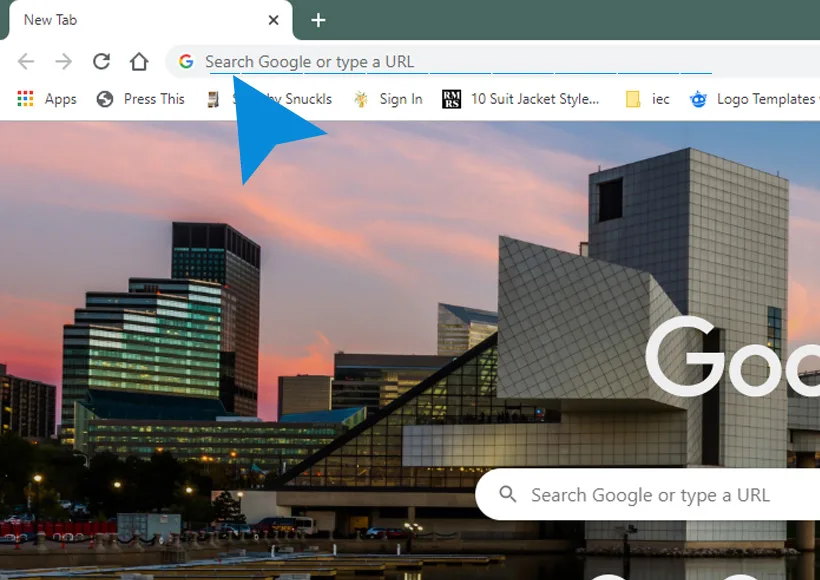
Task: Open 10 Suit Jacket Style bookmark
Action: click(x=535, y=99)
